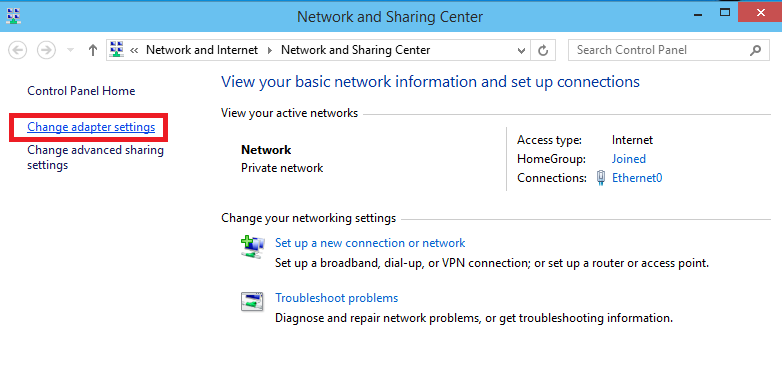This screenshot has height=388, width=782.
Task: Expand the arrow after Network and Internet breadcrumb
Action: pos(270,50)
